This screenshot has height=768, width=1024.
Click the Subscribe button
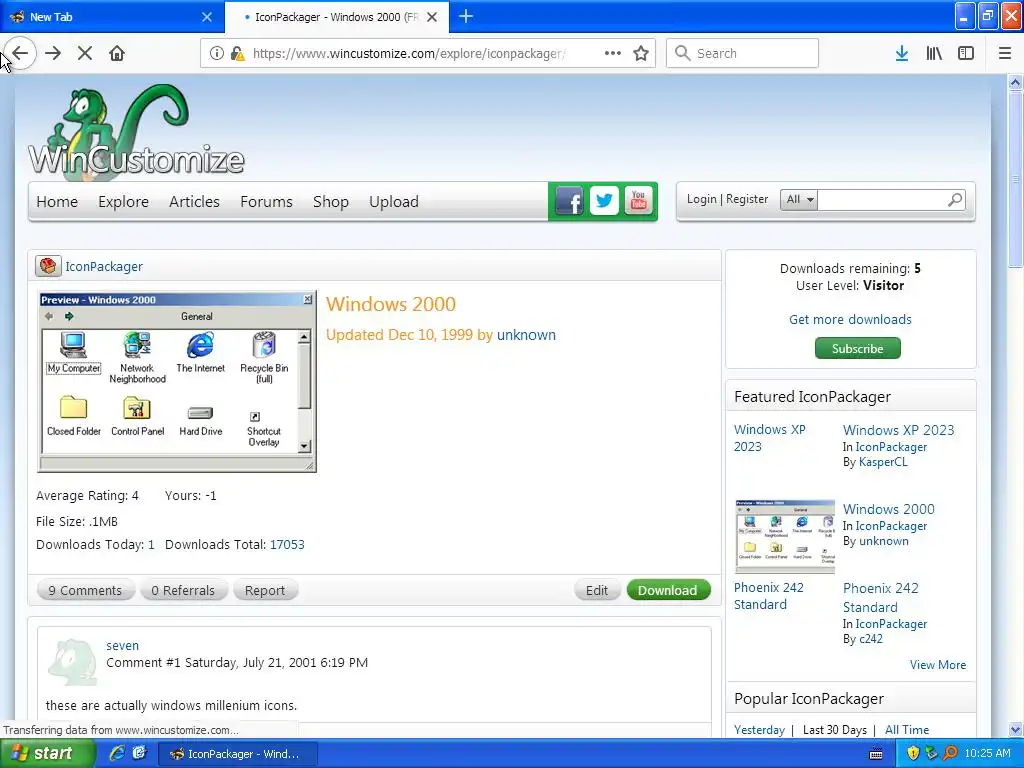click(857, 348)
